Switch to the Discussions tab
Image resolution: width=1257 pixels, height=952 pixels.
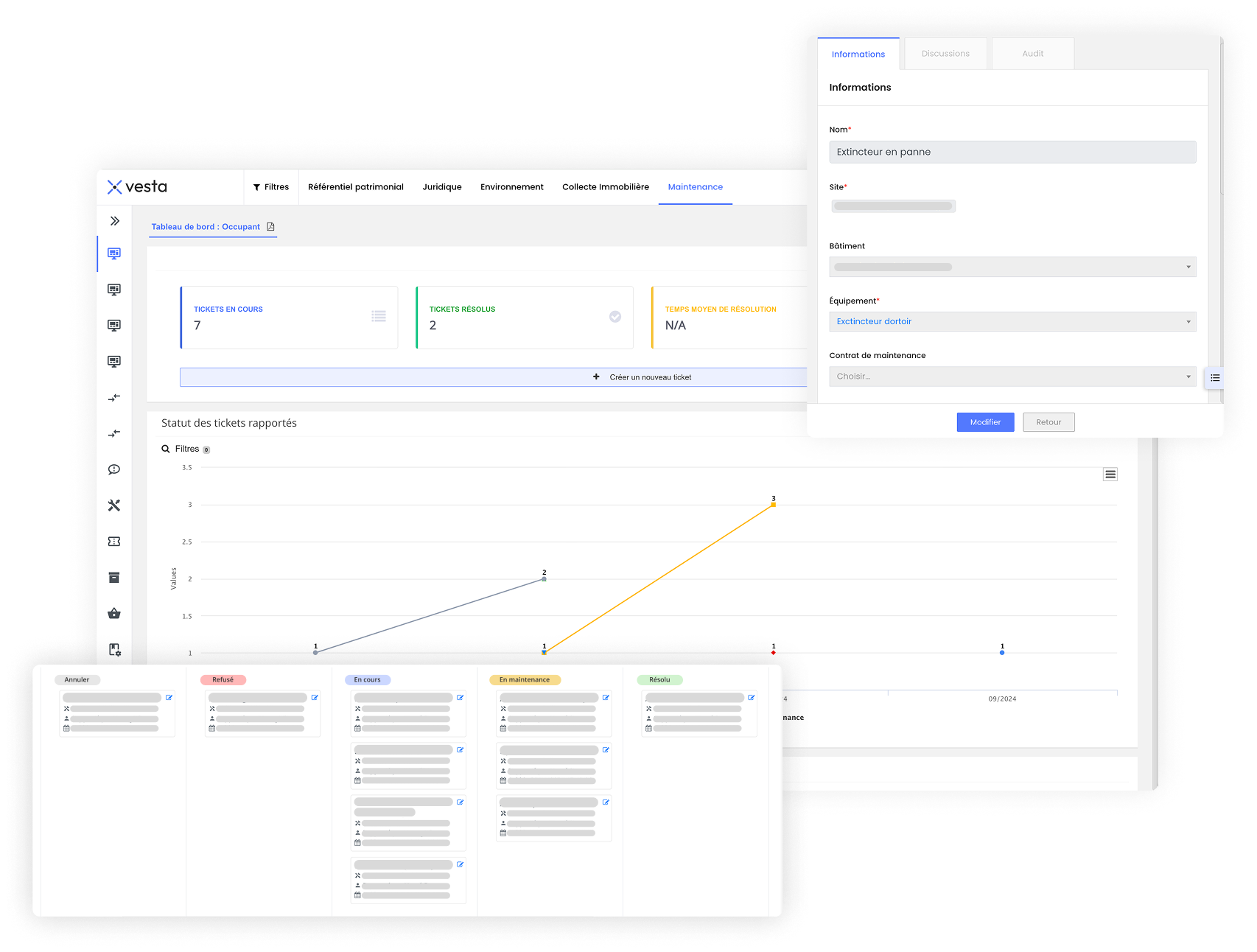coord(945,54)
